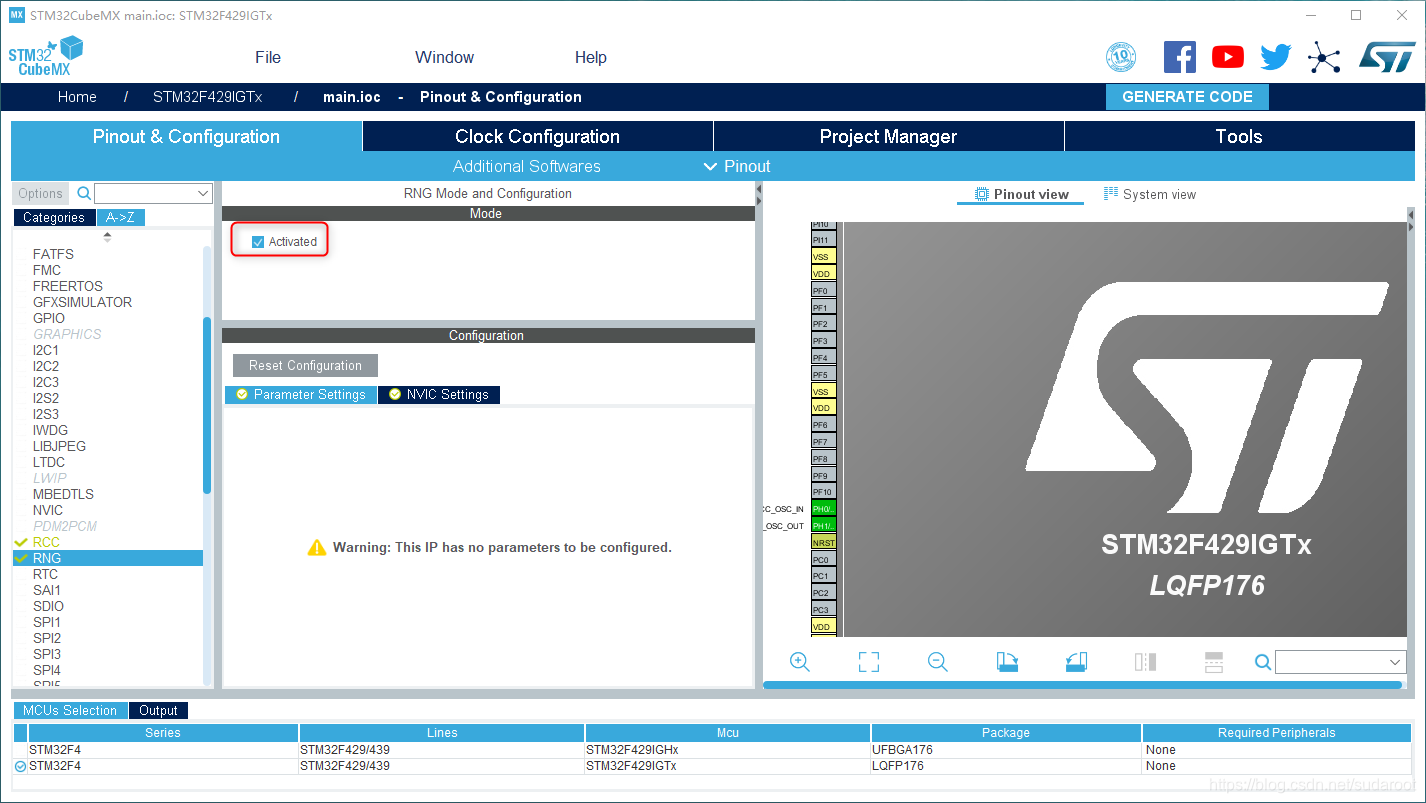Open the Parameter Settings tab
Viewport: 1426px width, 803px height.
[301, 395]
